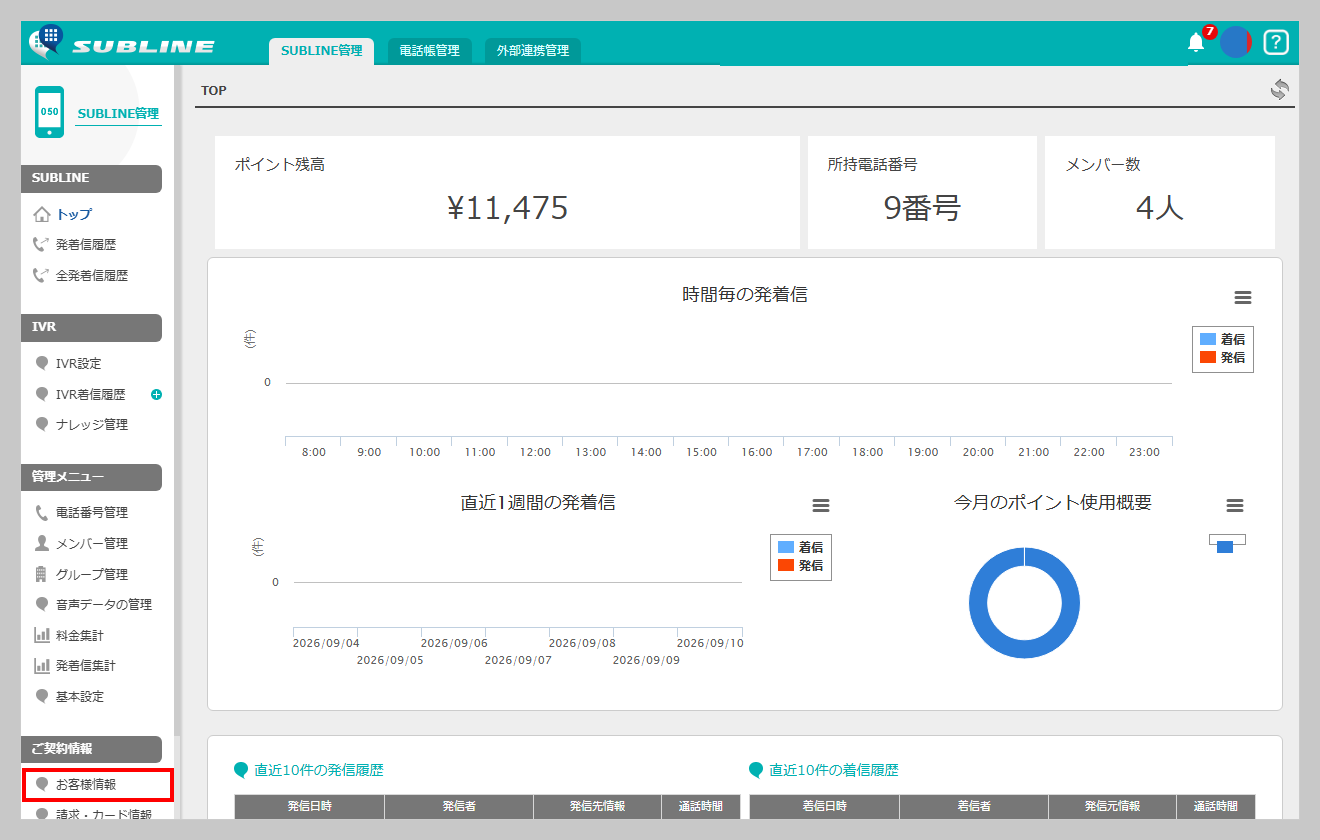
Task: Click the bubble icon beside お客様情報
Action: click(x=42, y=784)
